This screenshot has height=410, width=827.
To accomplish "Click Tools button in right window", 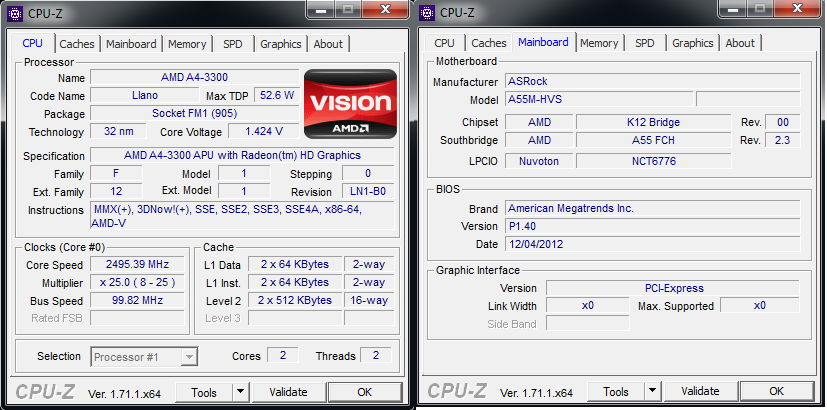I will click(x=616, y=391).
